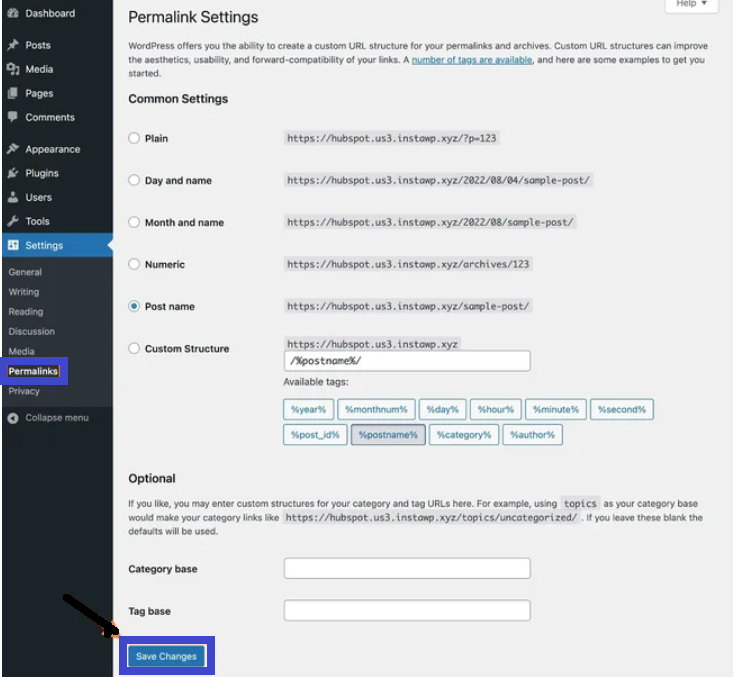Insert the %post_id% tag
Image resolution: width=737 pixels, height=677 pixels.
pyautogui.click(x=315, y=434)
